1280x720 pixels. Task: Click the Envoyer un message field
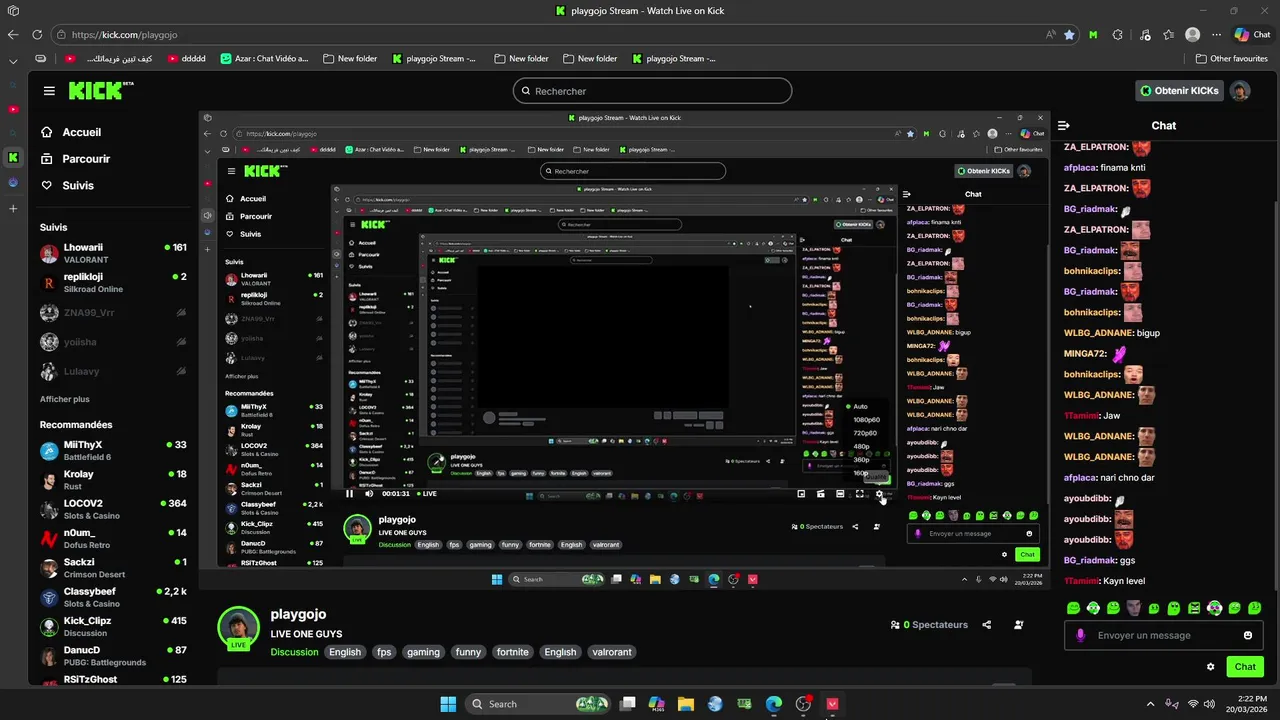click(x=1163, y=635)
